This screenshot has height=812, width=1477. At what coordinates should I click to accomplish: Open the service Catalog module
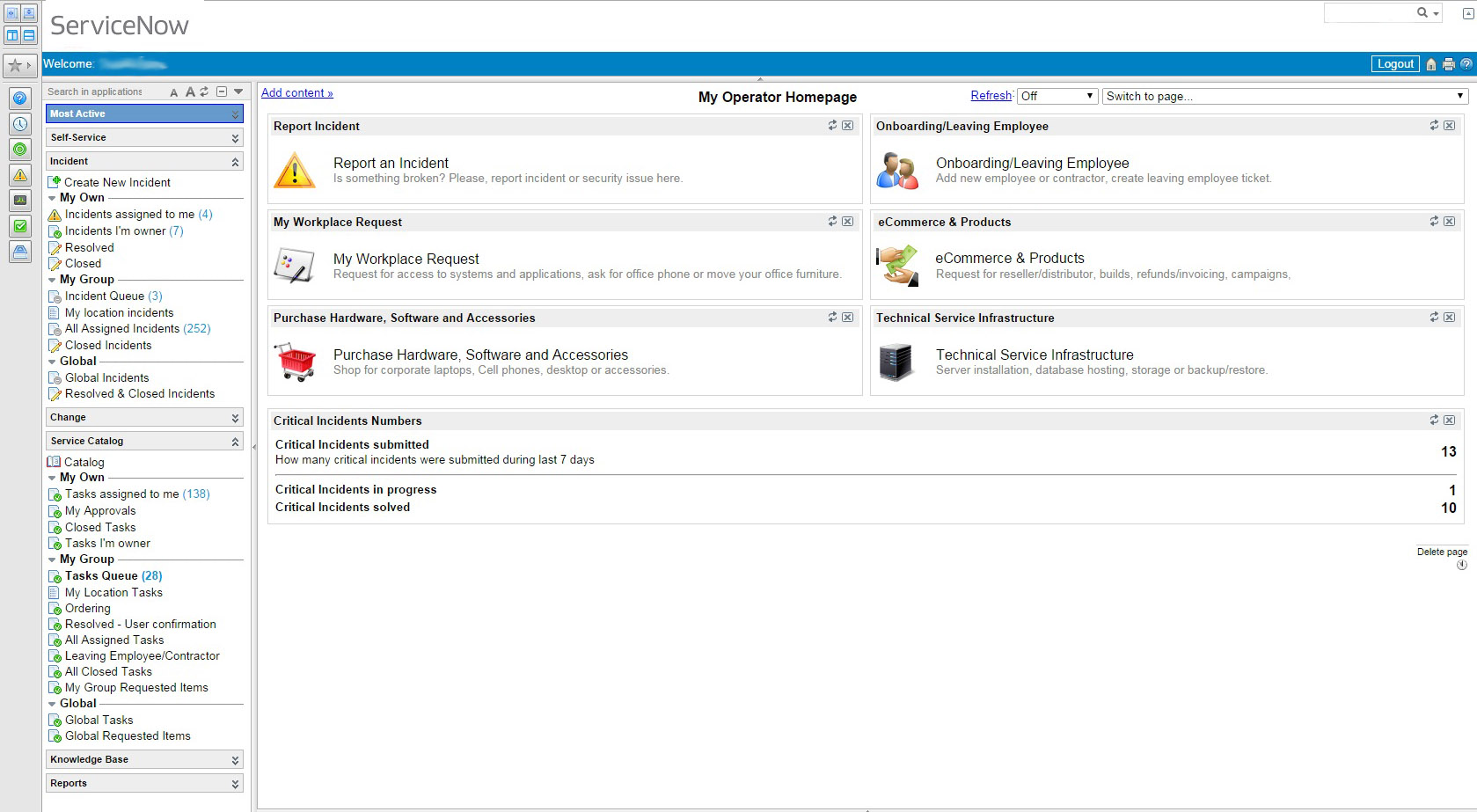pyautogui.click(x=84, y=462)
